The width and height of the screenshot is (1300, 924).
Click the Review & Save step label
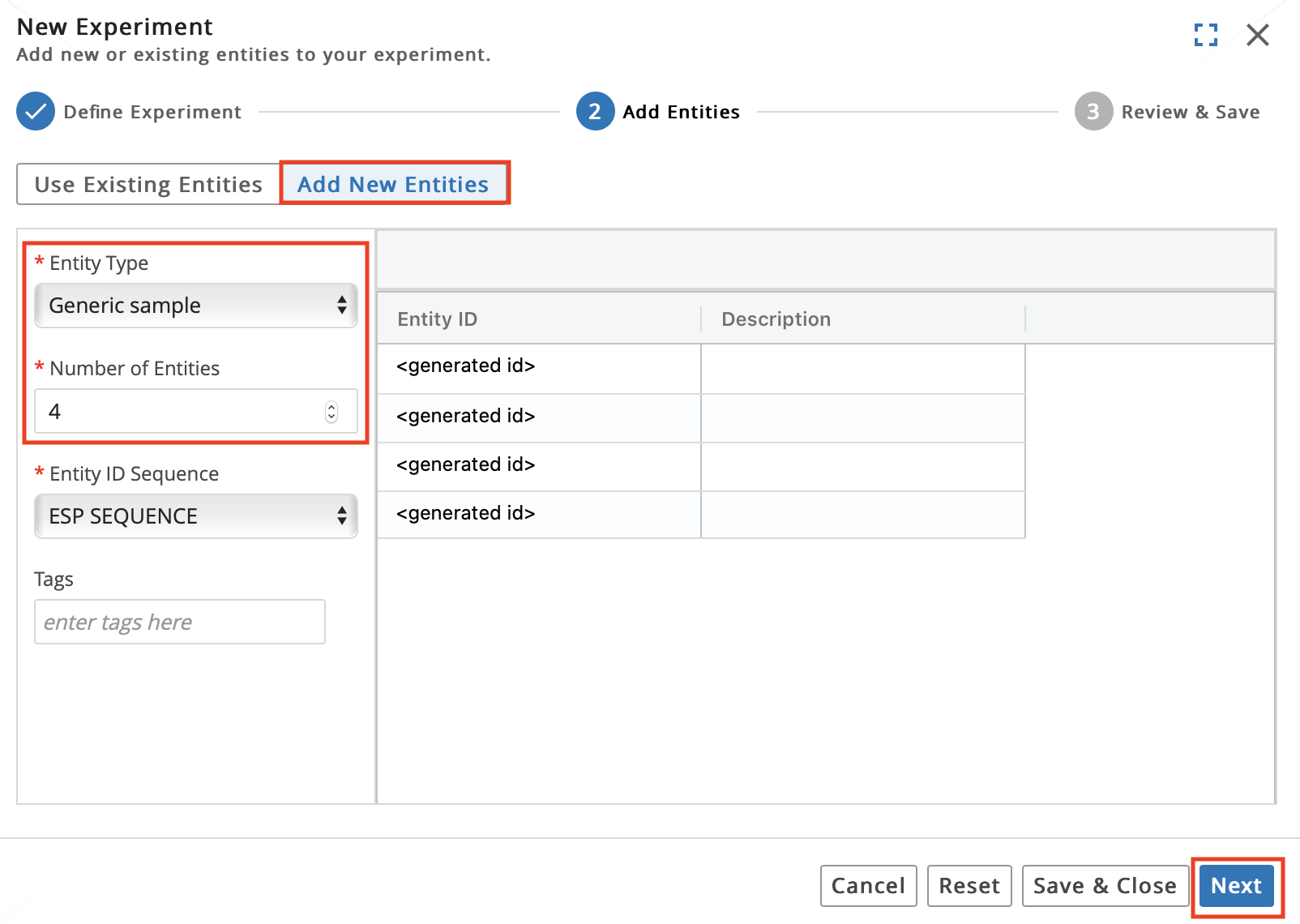click(x=1191, y=112)
